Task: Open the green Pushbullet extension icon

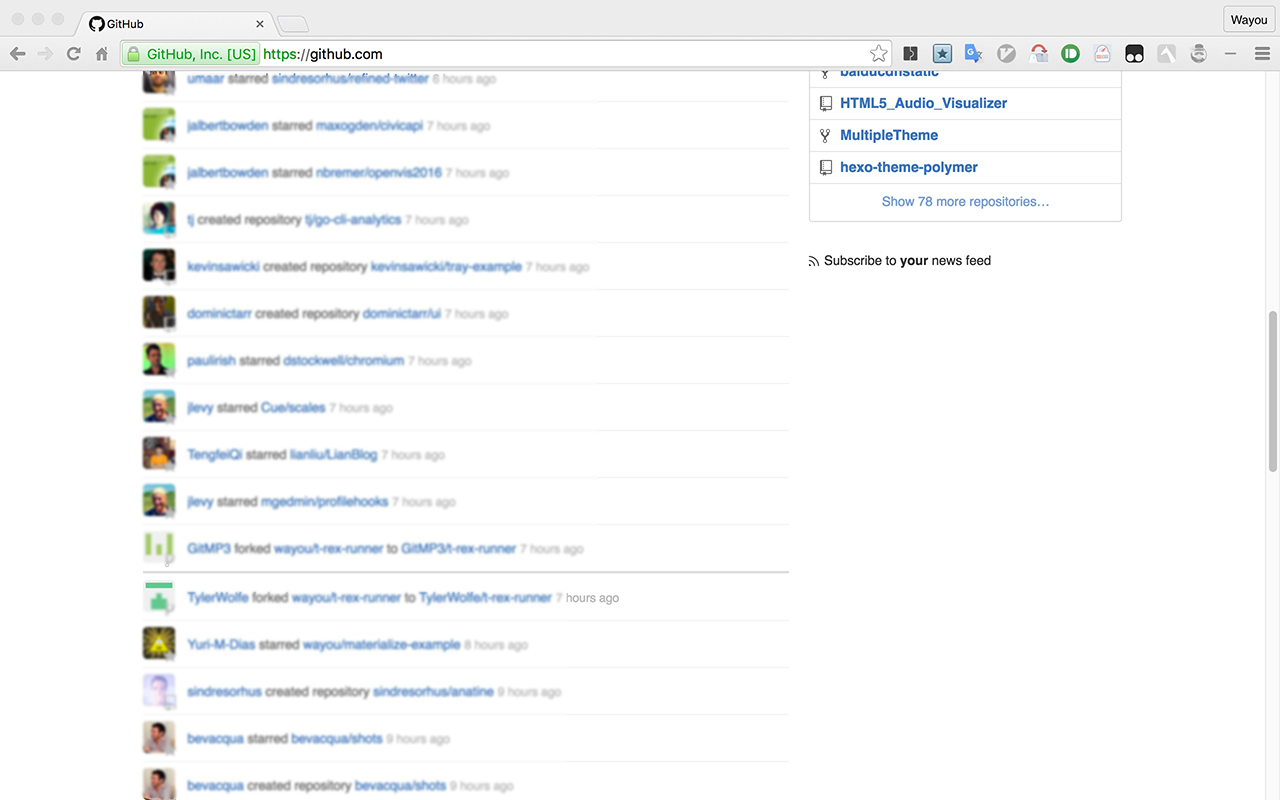Action: 1071,54
